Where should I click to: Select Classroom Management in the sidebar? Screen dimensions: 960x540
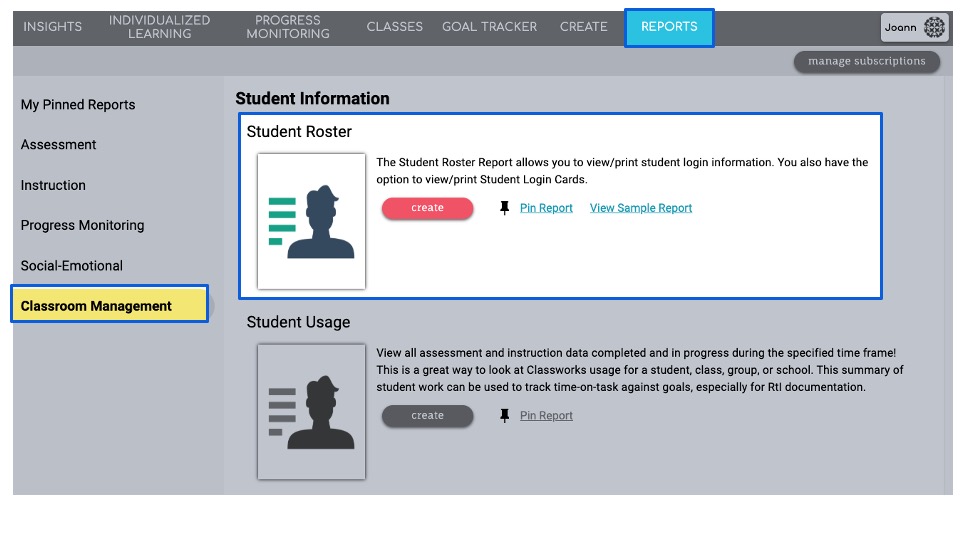click(x=110, y=304)
